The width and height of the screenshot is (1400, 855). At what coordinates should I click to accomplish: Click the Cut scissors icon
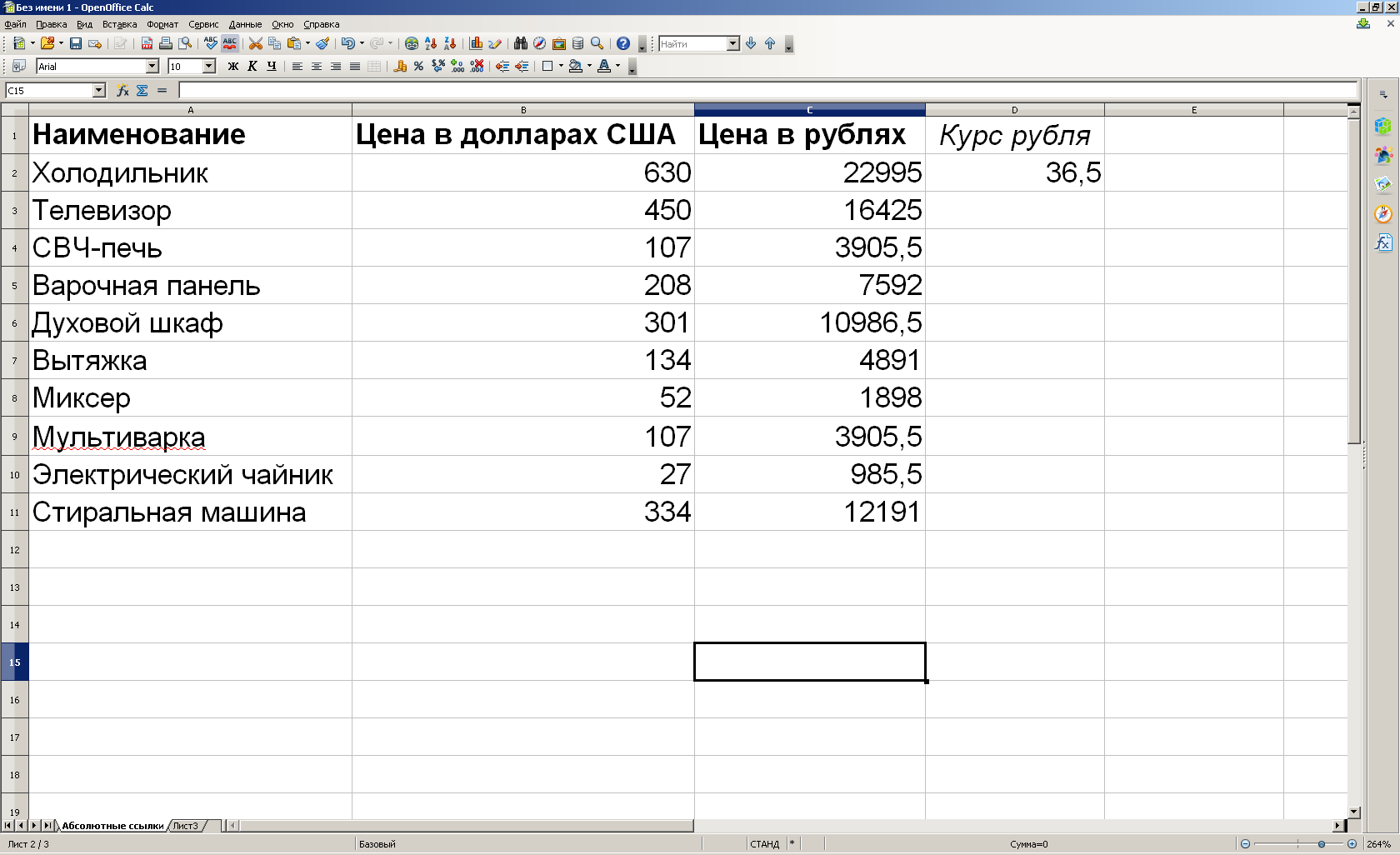click(256, 43)
